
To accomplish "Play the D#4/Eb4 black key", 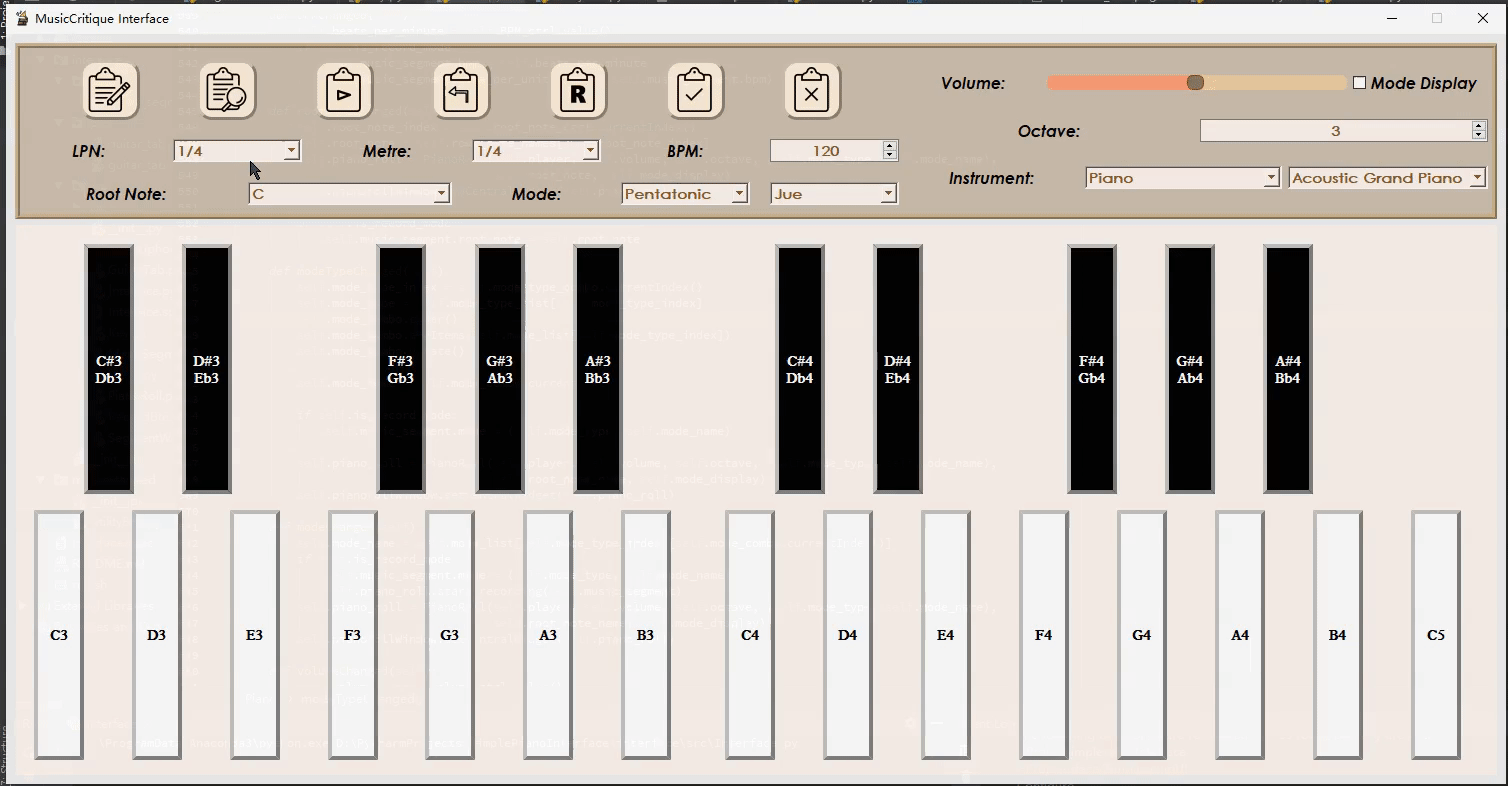I will pos(898,369).
